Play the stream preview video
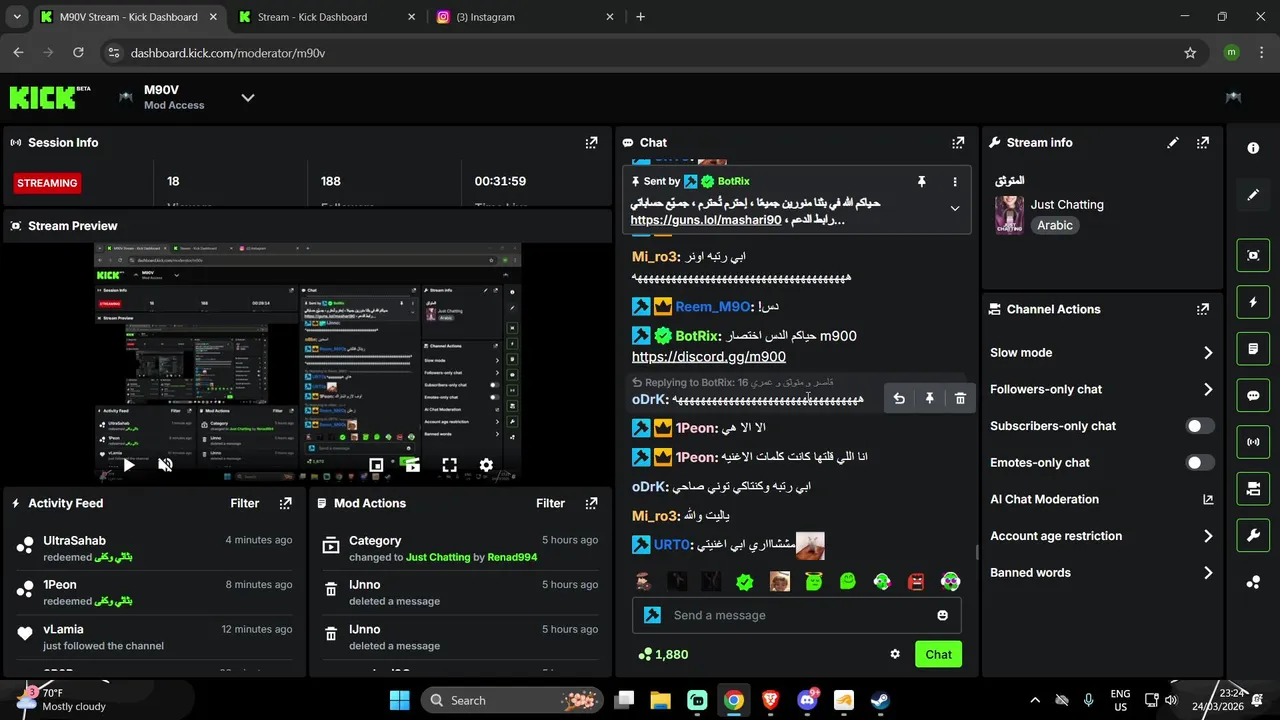The height and width of the screenshot is (720, 1280). click(x=129, y=465)
